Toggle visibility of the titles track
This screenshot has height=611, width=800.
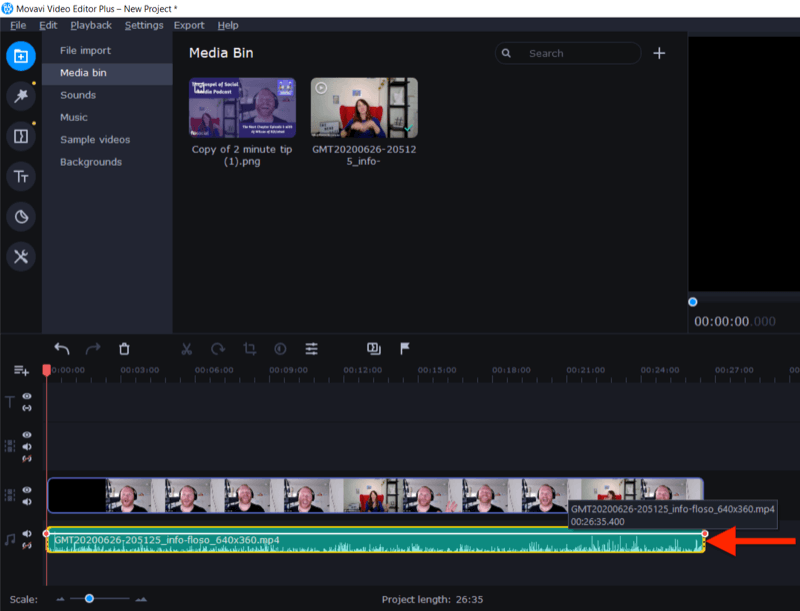coord(27,396)
